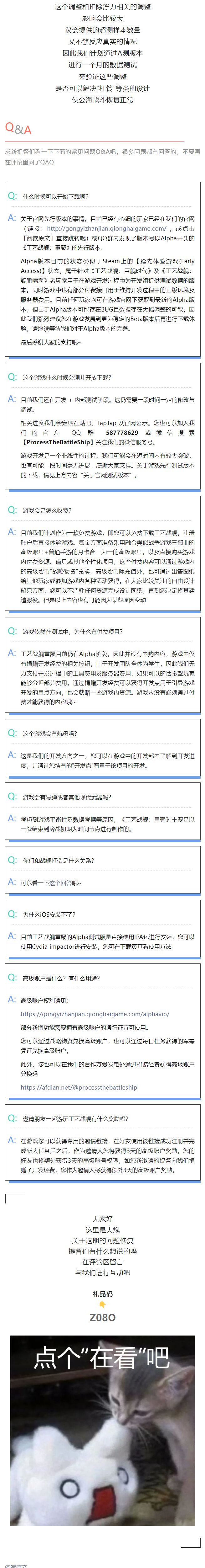
Task: Click the Q: icon beside 游戏会是怎么收费
Action: point(12,509)
